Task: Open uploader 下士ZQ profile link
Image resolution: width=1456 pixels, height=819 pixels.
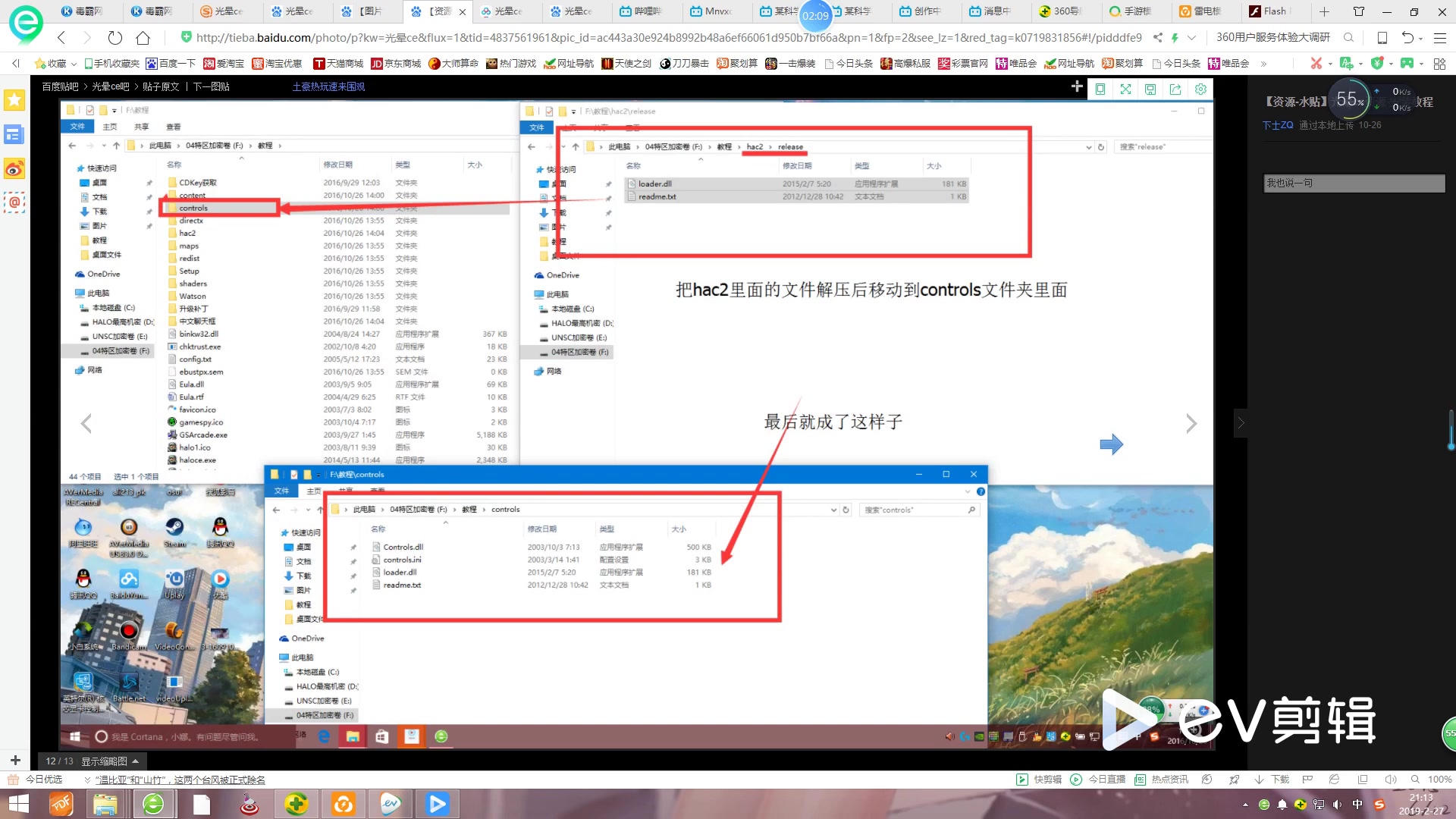Action: pyautogui.click(x=1278, y=125)
